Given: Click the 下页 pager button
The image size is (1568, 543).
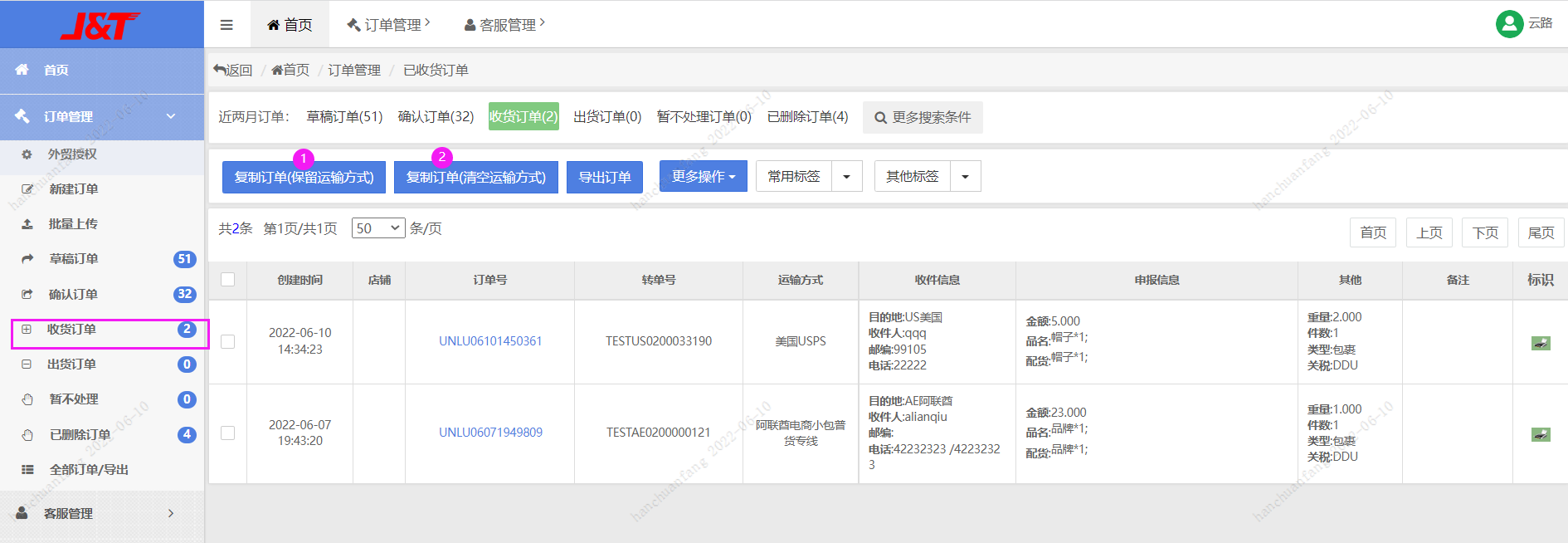Looking at the screenshot, I should tap(1485, 232).
